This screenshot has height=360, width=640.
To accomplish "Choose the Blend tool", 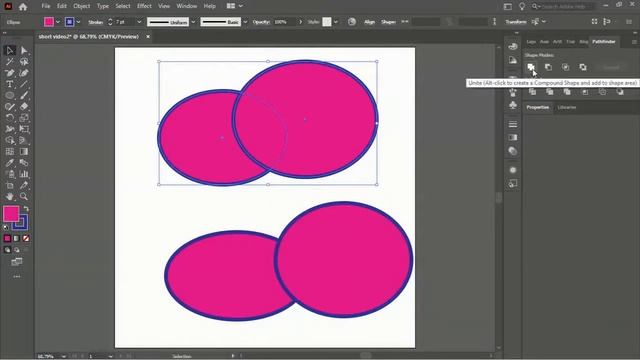I will [x=24, y=163].
